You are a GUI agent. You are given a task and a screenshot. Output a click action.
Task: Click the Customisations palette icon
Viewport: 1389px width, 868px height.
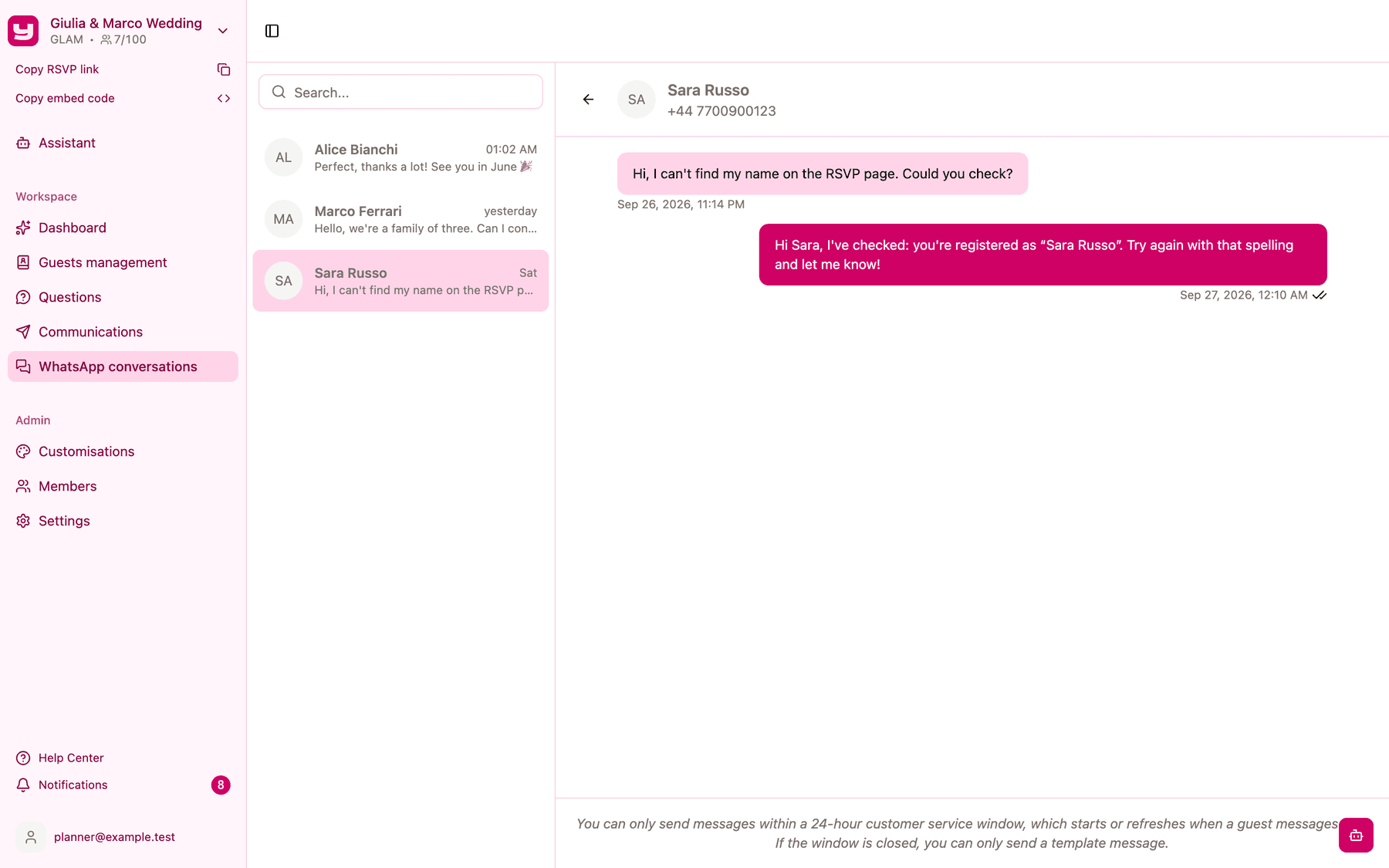tap(23, 451)
